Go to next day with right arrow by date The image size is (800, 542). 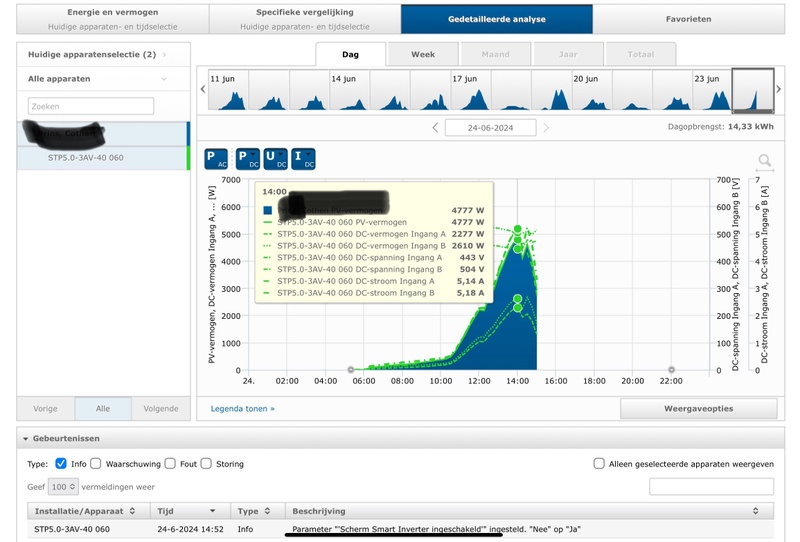click(x=546, y=128)
